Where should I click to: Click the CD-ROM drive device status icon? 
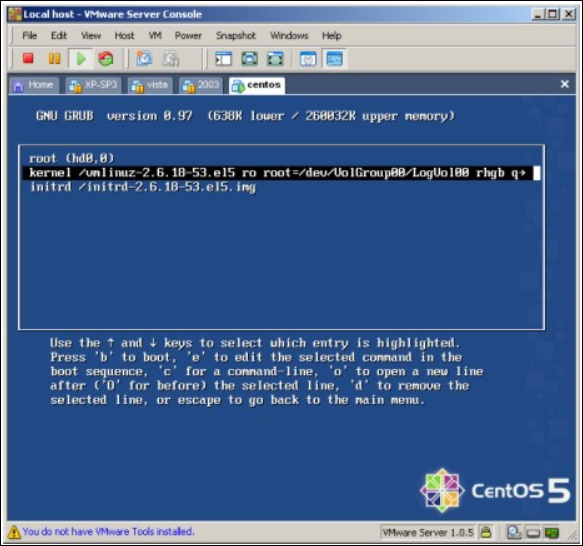coord(533,533)
